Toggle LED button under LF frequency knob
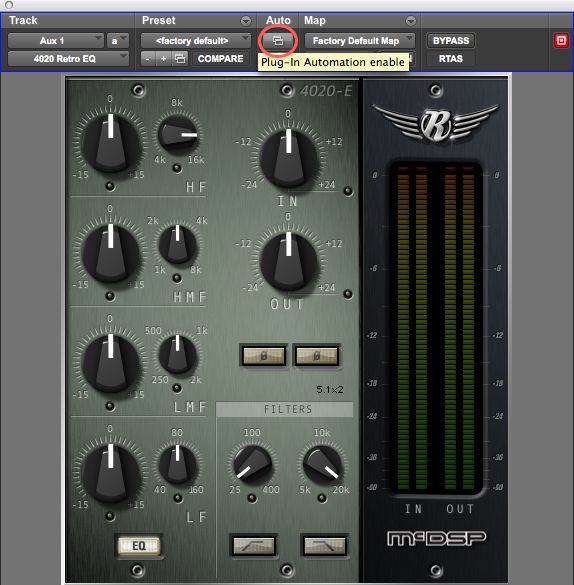This screenshot has height=585, width=574. (178, 498)
